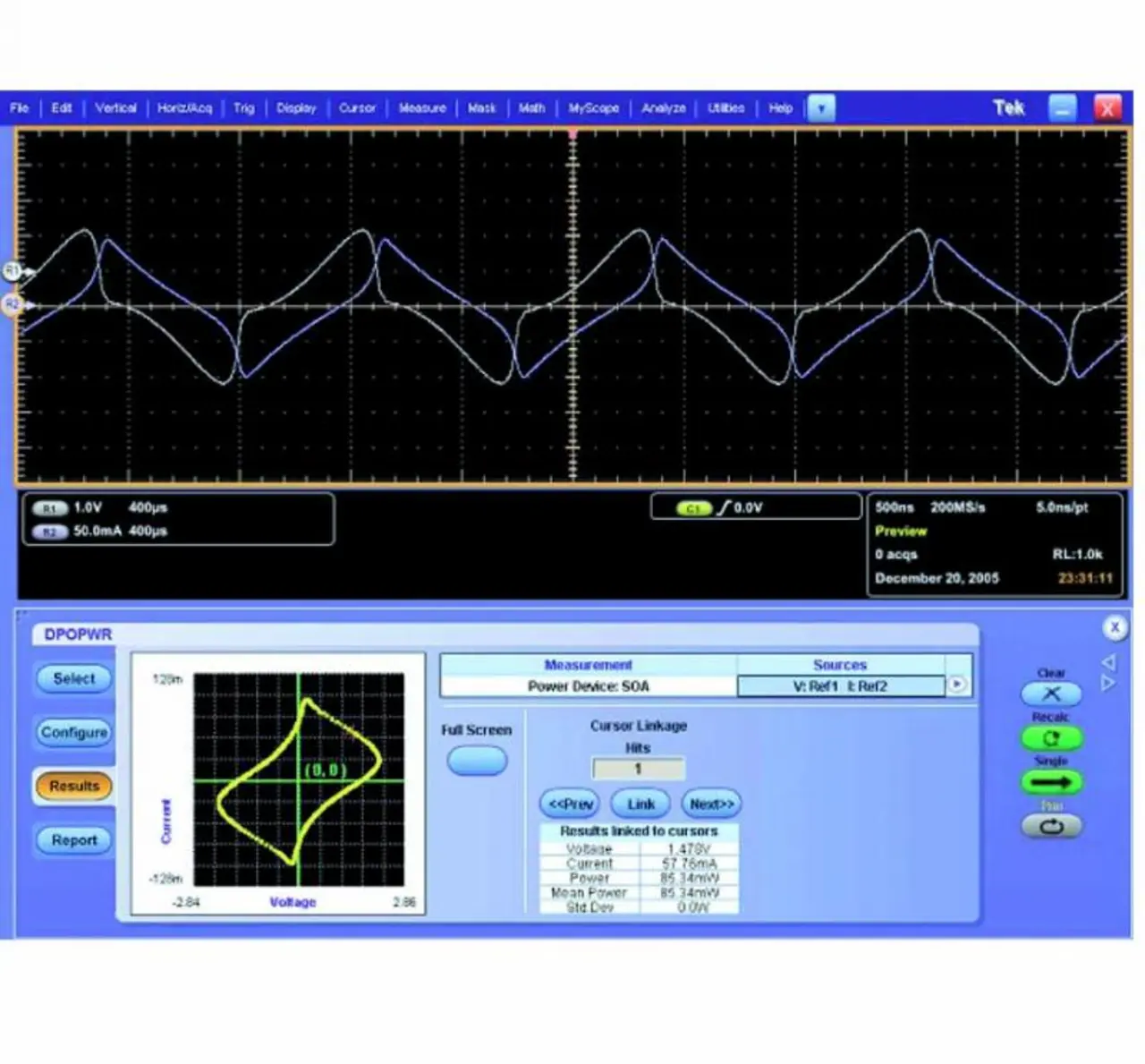Click the RL:1.0k record length readout
This screenshot has height=1064, width=1145.
pyautogui.click(x=1077, y=554)
